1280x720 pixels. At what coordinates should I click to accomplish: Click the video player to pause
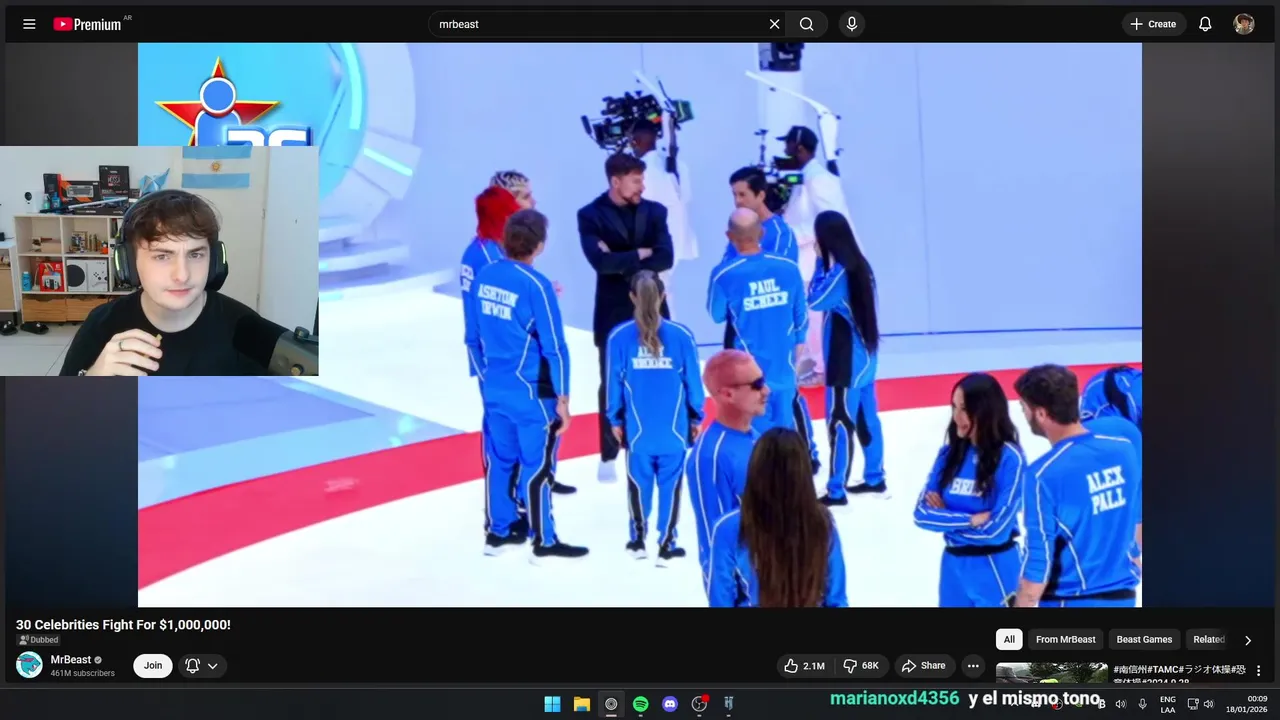[x=640, y=325]
